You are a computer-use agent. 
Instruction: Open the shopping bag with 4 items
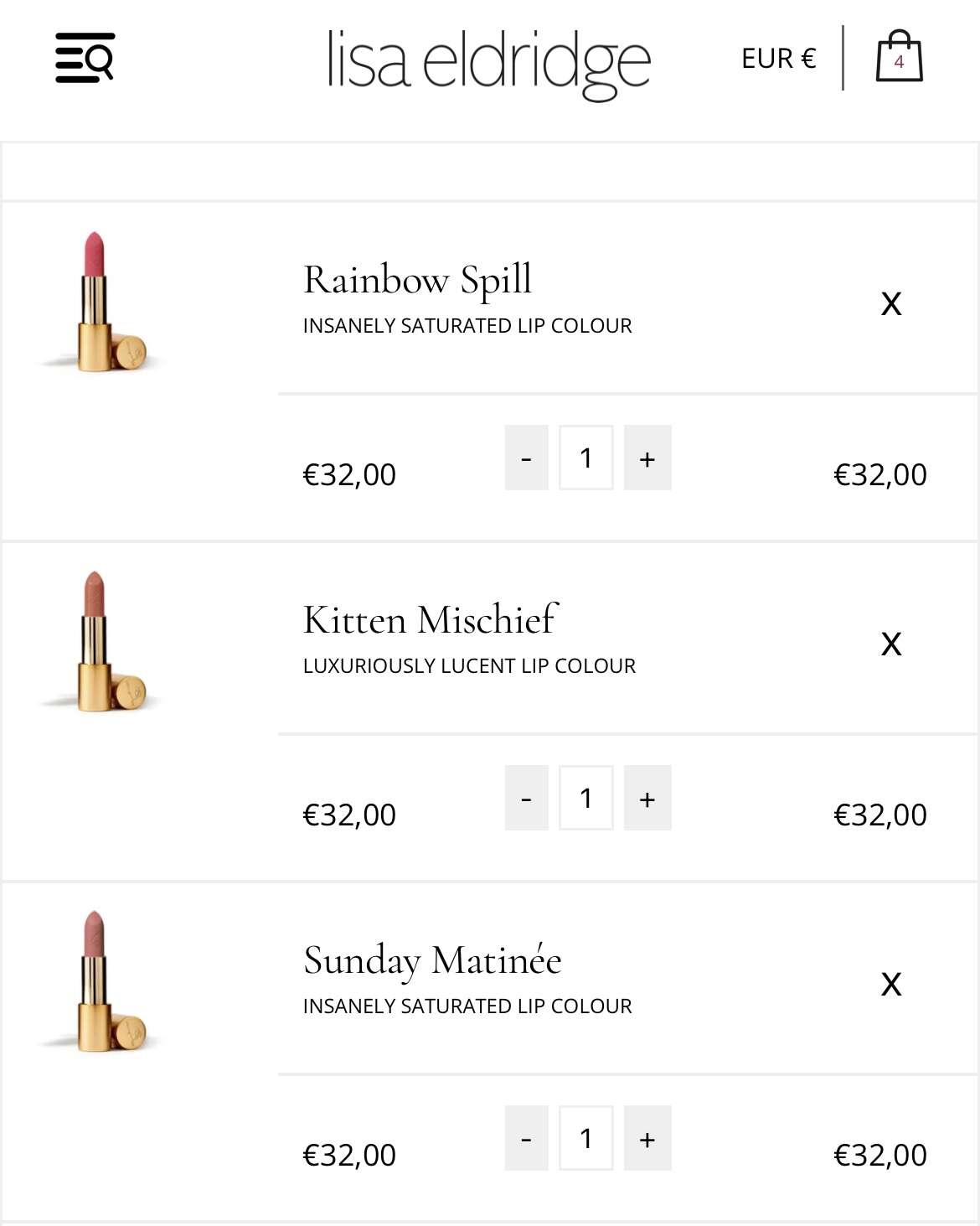pos(899,56)
